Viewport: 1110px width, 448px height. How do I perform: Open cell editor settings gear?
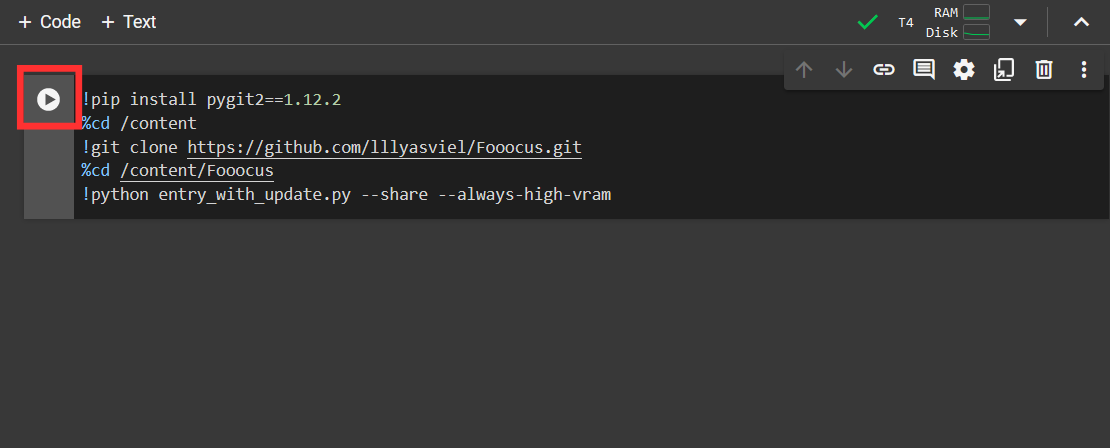(963, 69)
